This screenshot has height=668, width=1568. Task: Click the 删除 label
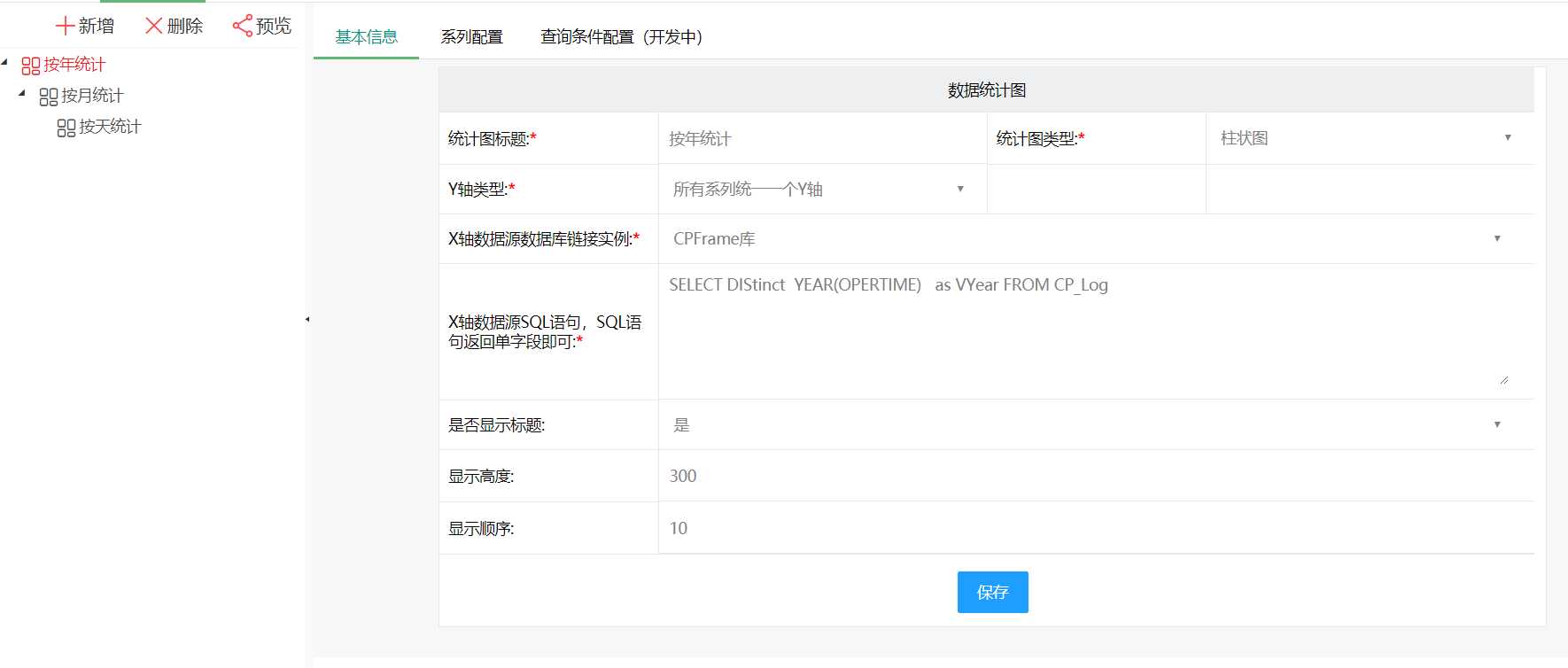pyautogui.click(x=185, y=26)
